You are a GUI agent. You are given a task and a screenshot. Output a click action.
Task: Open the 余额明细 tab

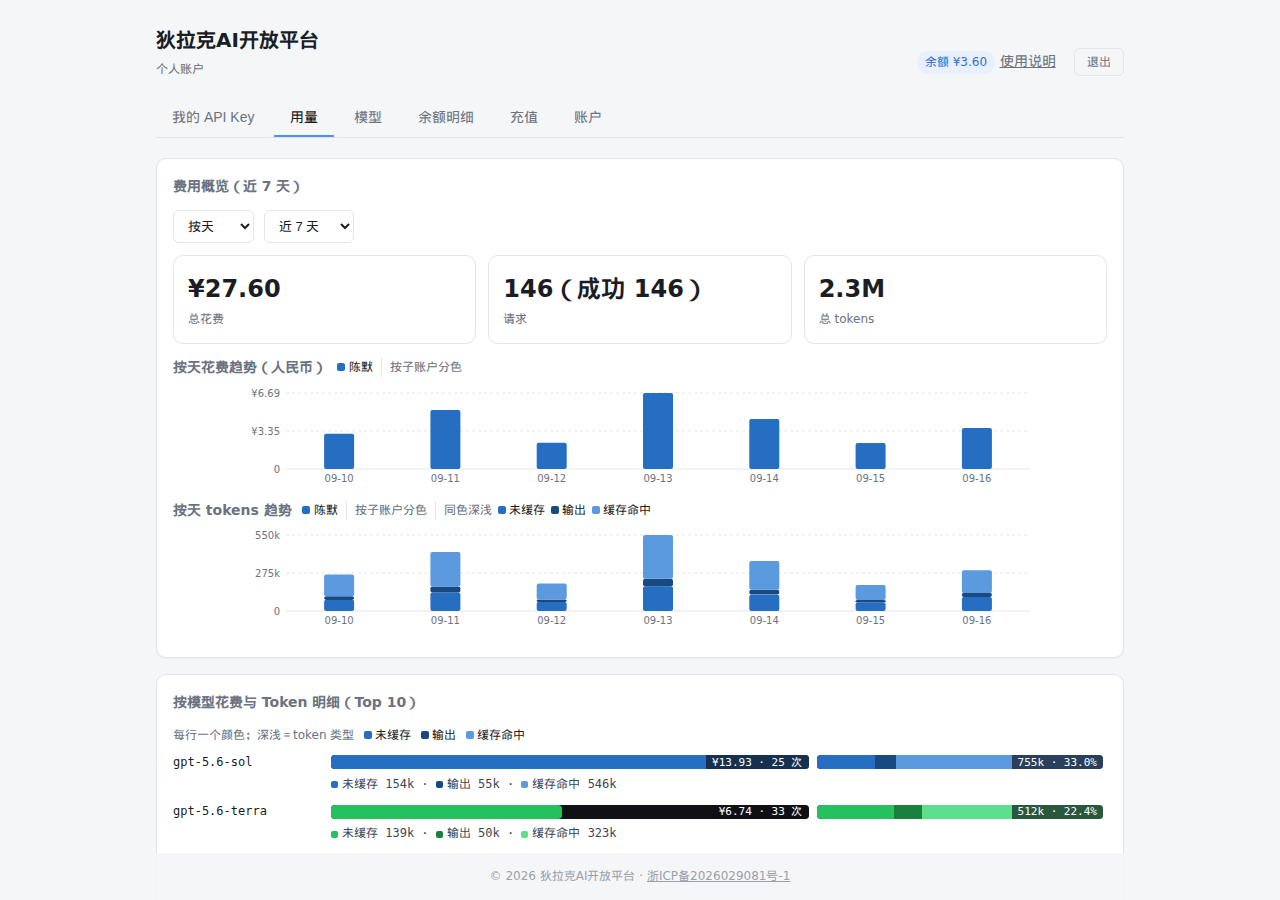tap(446, 117)
